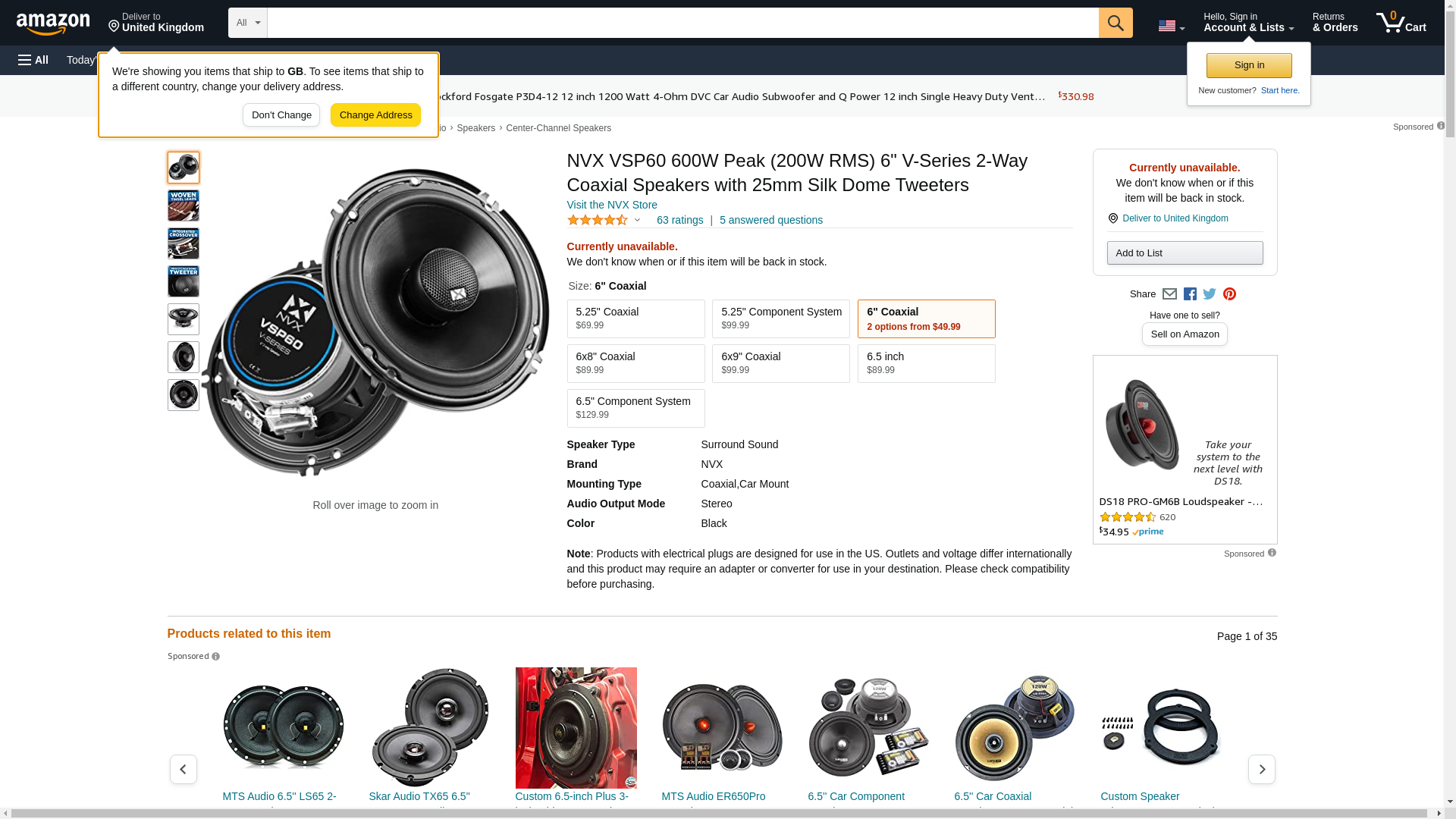Screen dimensions: 1456x819
Task: Open the cart icon
Action: click(1401, 23)
